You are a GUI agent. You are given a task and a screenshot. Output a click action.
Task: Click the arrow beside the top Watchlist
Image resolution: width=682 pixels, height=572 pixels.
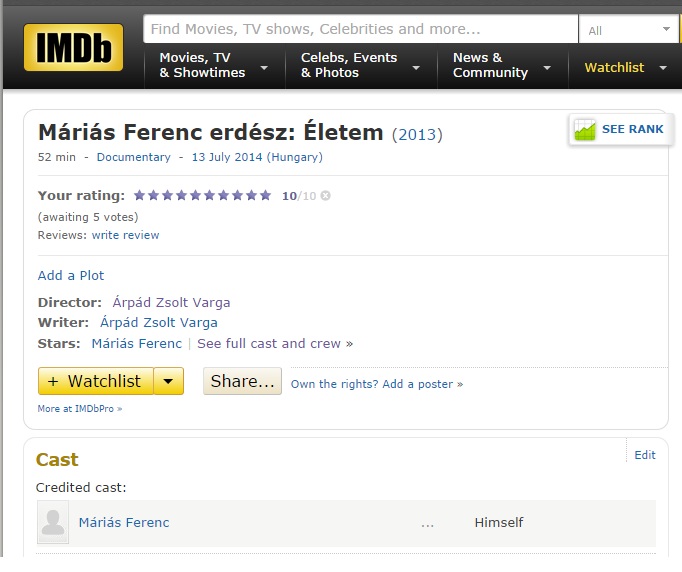[x=663, y=68]
